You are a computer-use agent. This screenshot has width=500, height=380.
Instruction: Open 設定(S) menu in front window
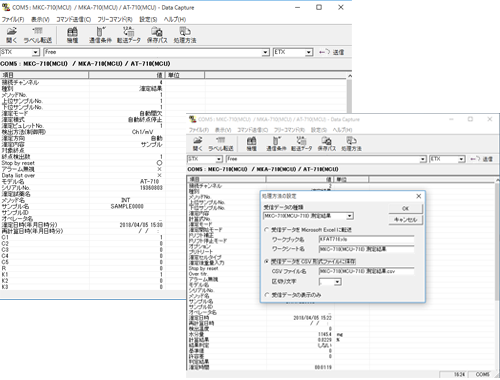(x=318, y=130)
